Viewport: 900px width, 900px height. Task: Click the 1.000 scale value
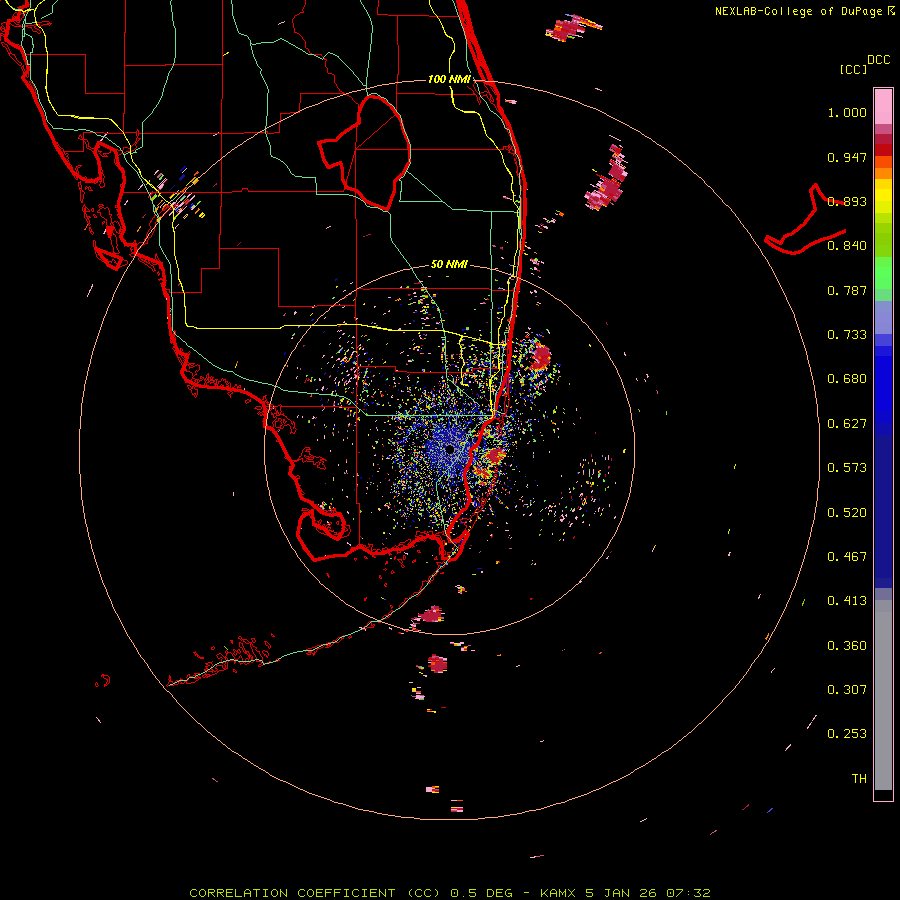[847, 112]
